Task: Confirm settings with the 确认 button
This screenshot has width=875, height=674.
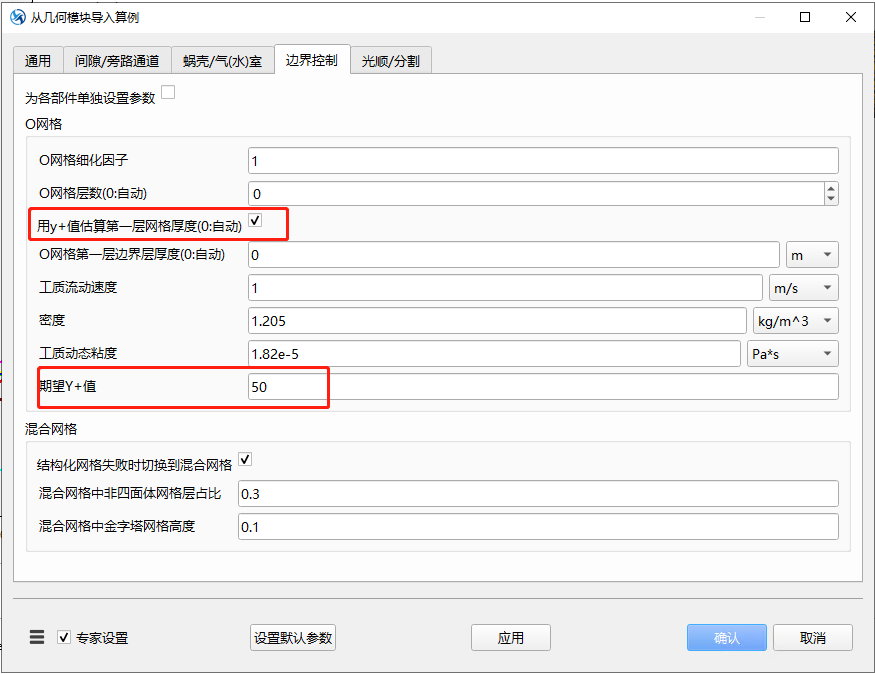Action: (x=726, y=637)
